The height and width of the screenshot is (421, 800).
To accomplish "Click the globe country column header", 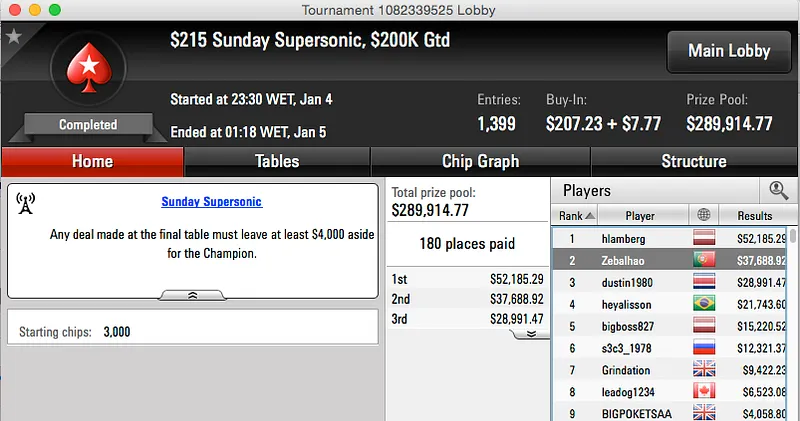I will point(704,215).
